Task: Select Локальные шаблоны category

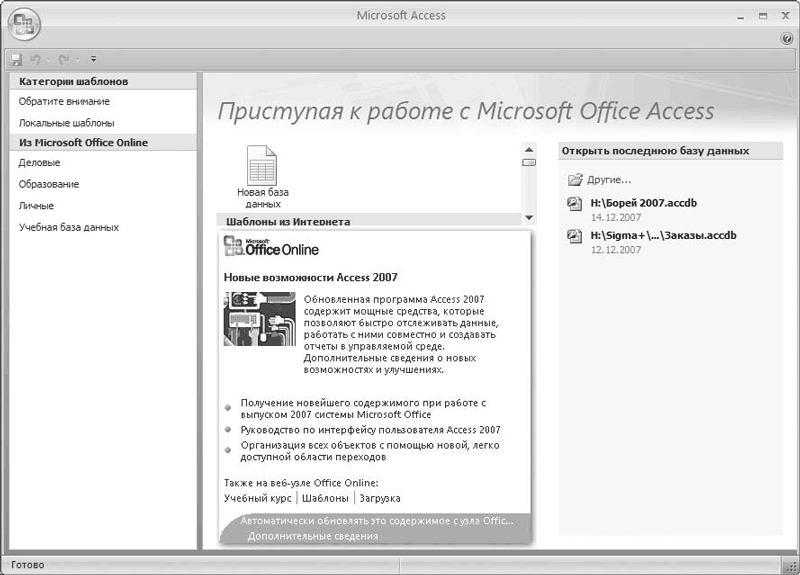Action: coord(65,122)
